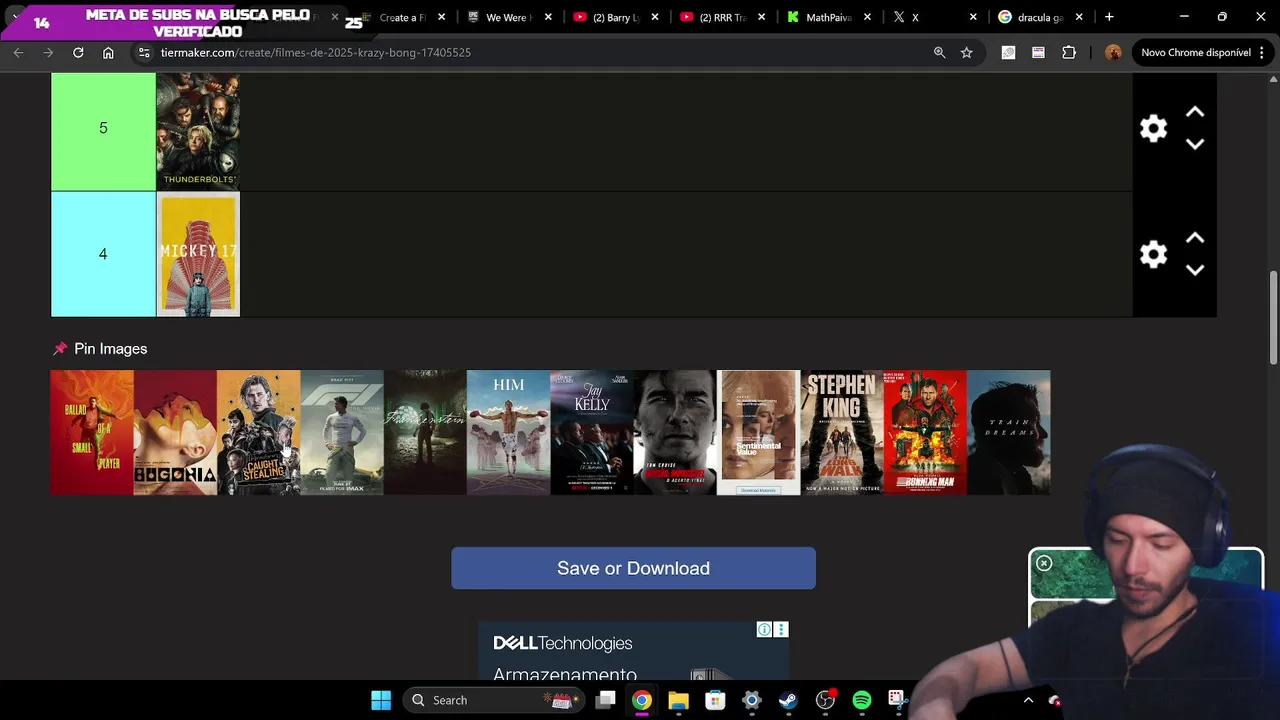Move tier 4 row up with arrow
This screenshot has height=720, width=1280.
[1194, 238]
